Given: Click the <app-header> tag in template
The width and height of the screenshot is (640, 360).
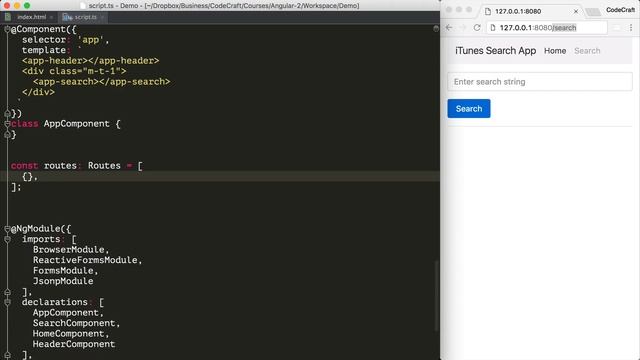Looking at the screenshot, I should click(x=55, y=61).
